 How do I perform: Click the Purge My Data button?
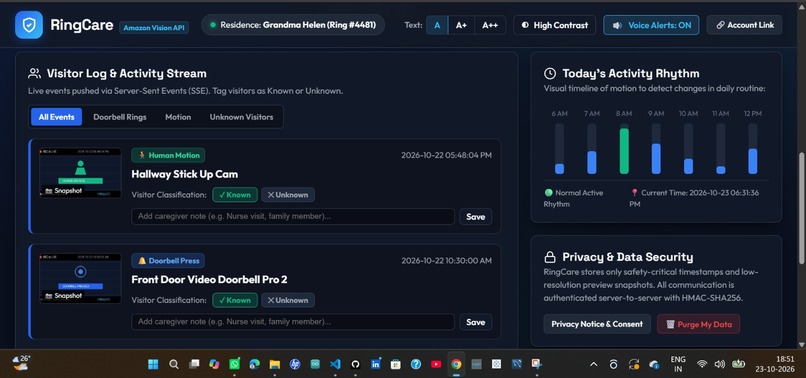[x=699, y=324]
